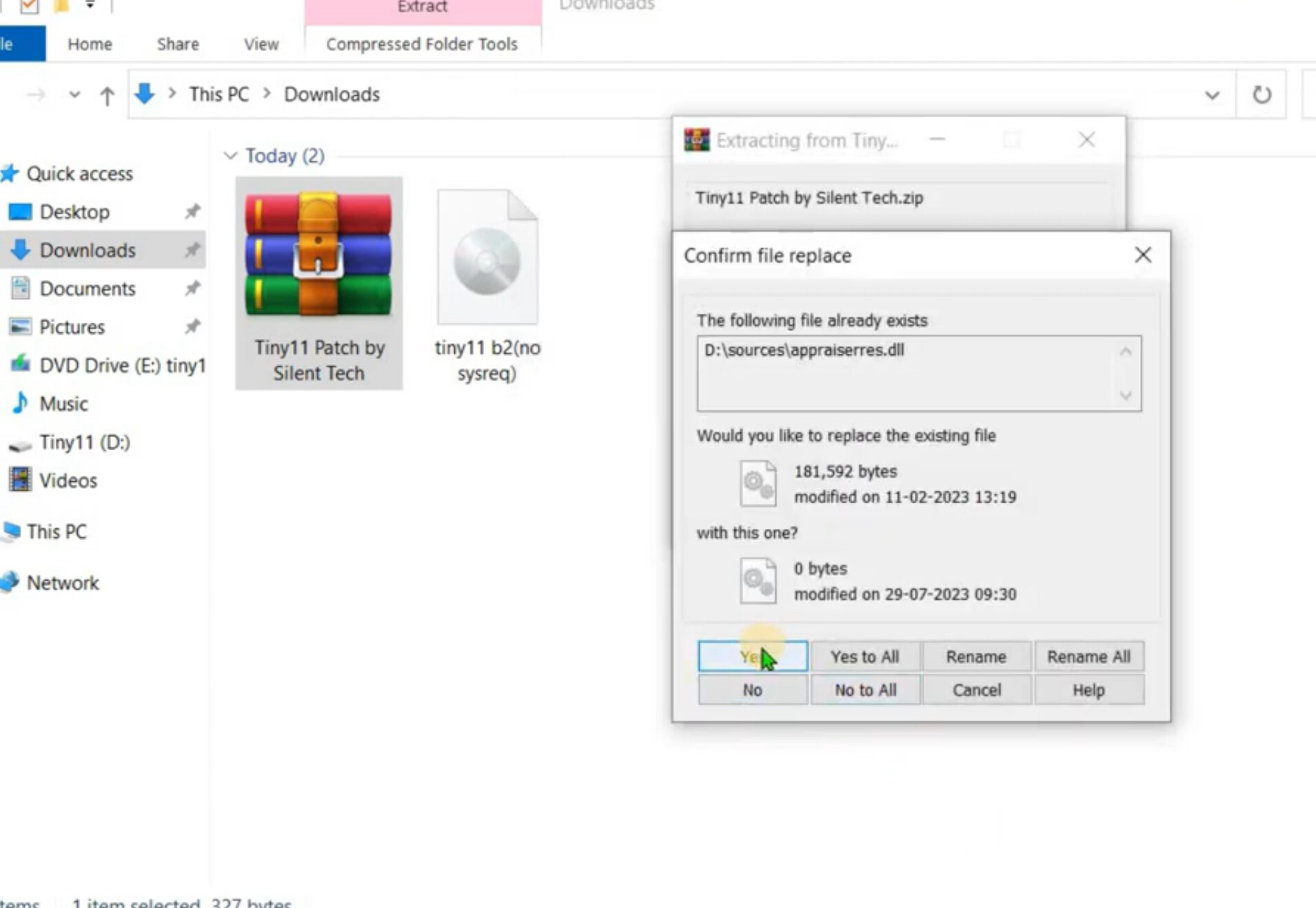Open Documents in navigation pane

click(88, 289)
